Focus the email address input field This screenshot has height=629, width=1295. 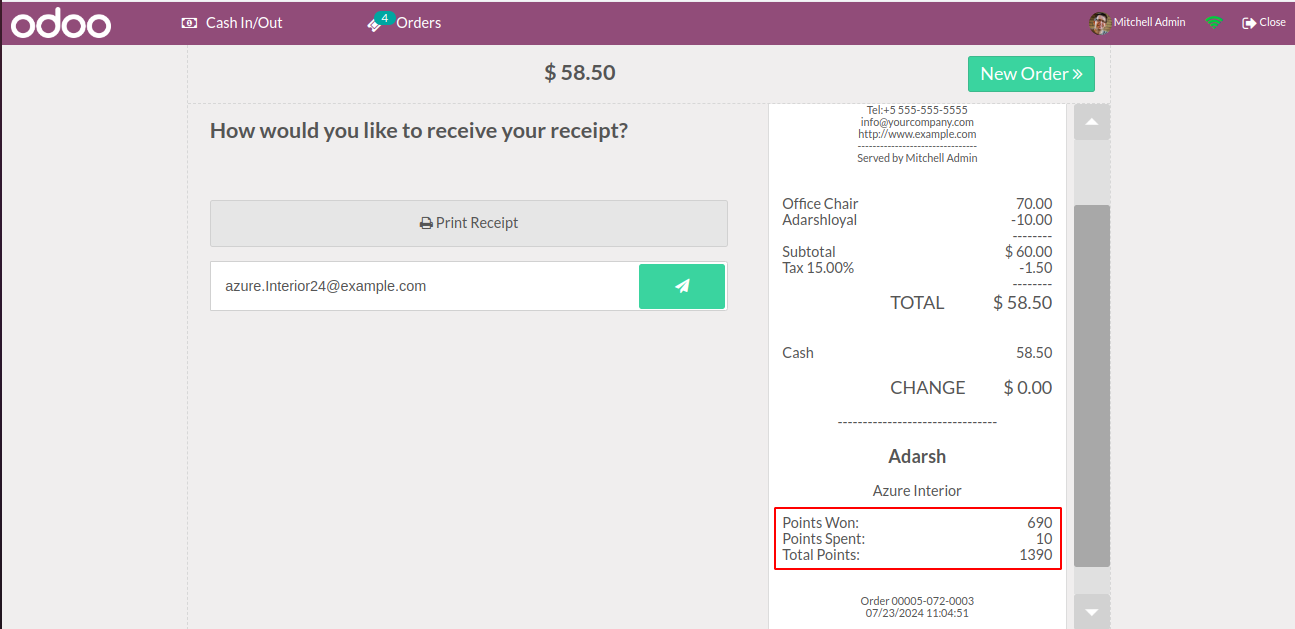pyautogui.click(x=425, y=286)
